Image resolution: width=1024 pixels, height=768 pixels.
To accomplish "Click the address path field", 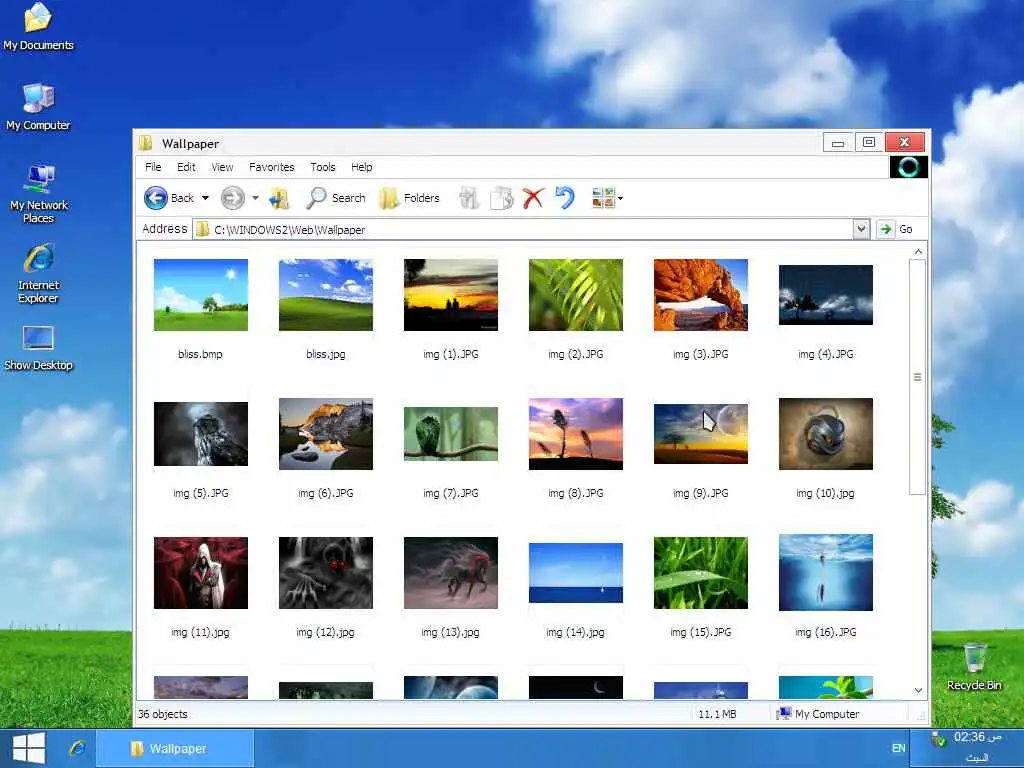I will point(524,229).
